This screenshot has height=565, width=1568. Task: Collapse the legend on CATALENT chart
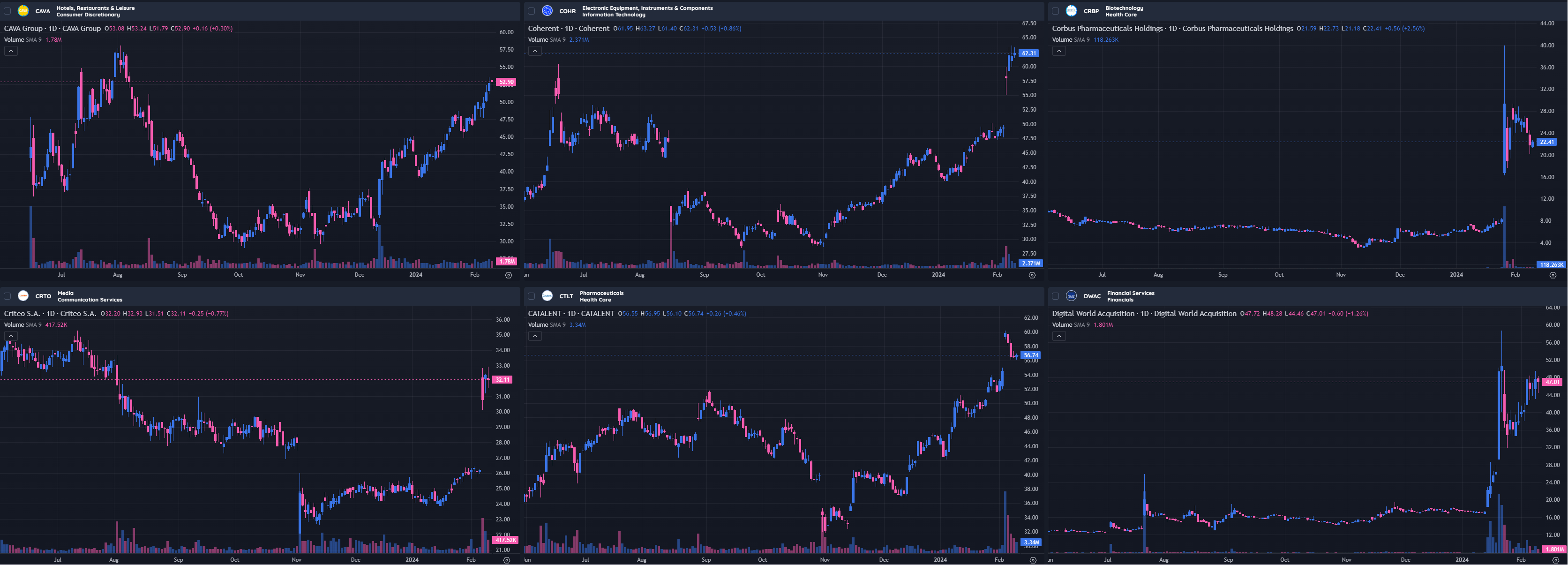(x=535, y=336)
